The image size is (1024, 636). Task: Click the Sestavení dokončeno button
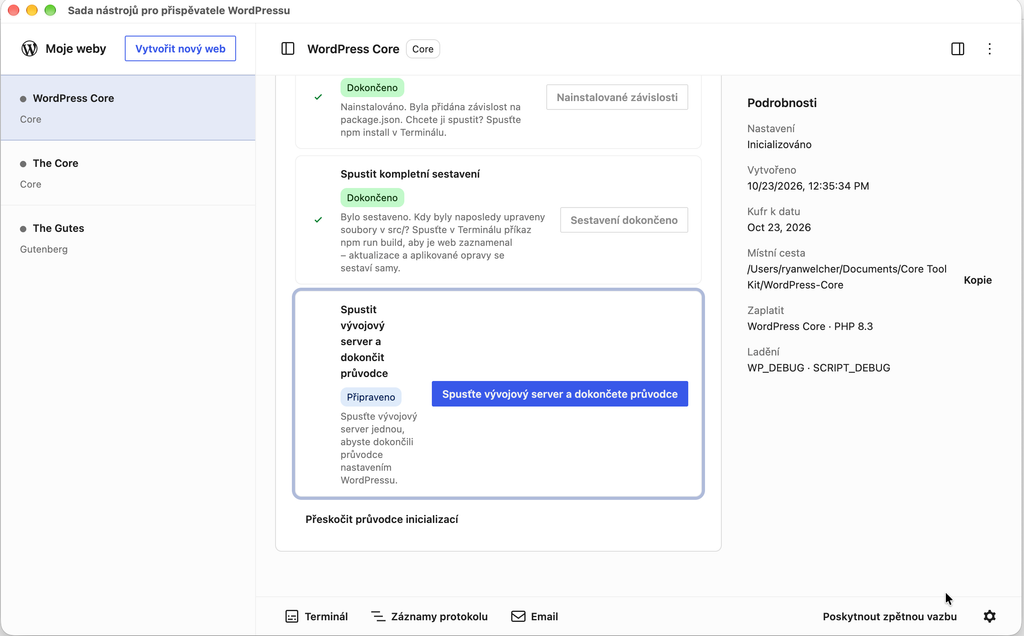coord(624,220)
